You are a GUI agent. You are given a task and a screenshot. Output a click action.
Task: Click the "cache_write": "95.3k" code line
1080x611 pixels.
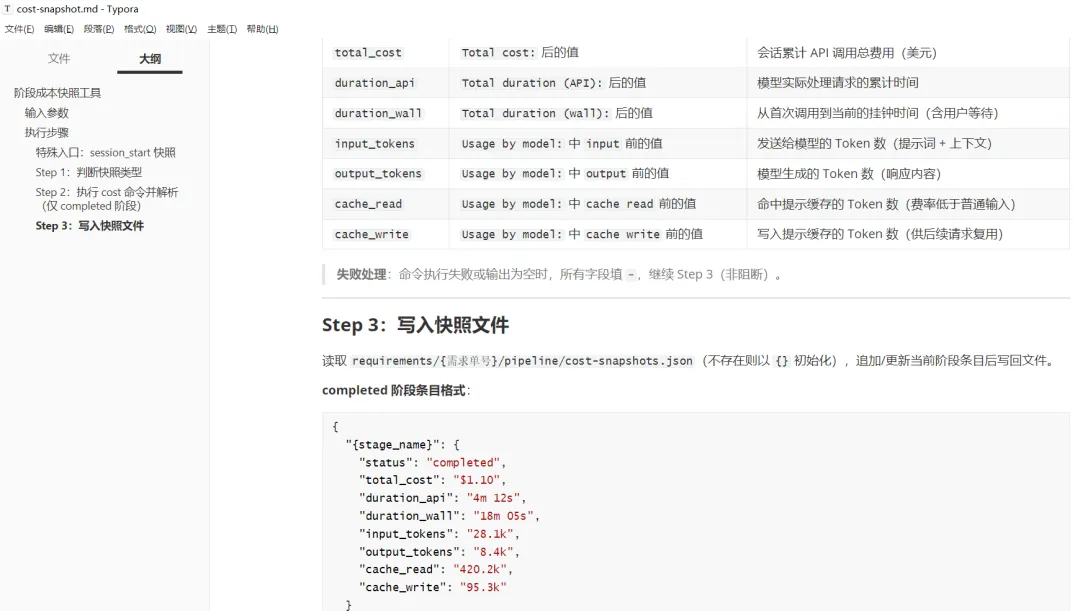(433, 587)
